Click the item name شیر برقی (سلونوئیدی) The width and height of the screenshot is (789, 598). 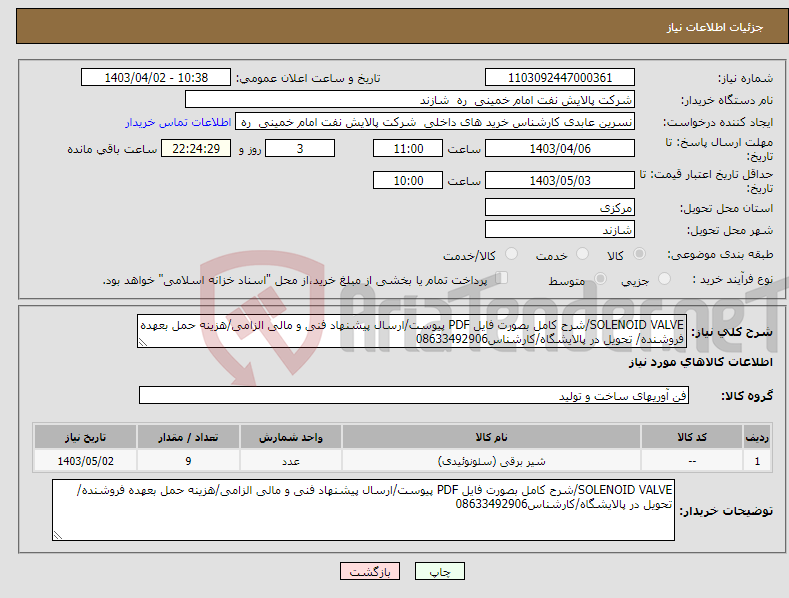(x=491, y=461)
